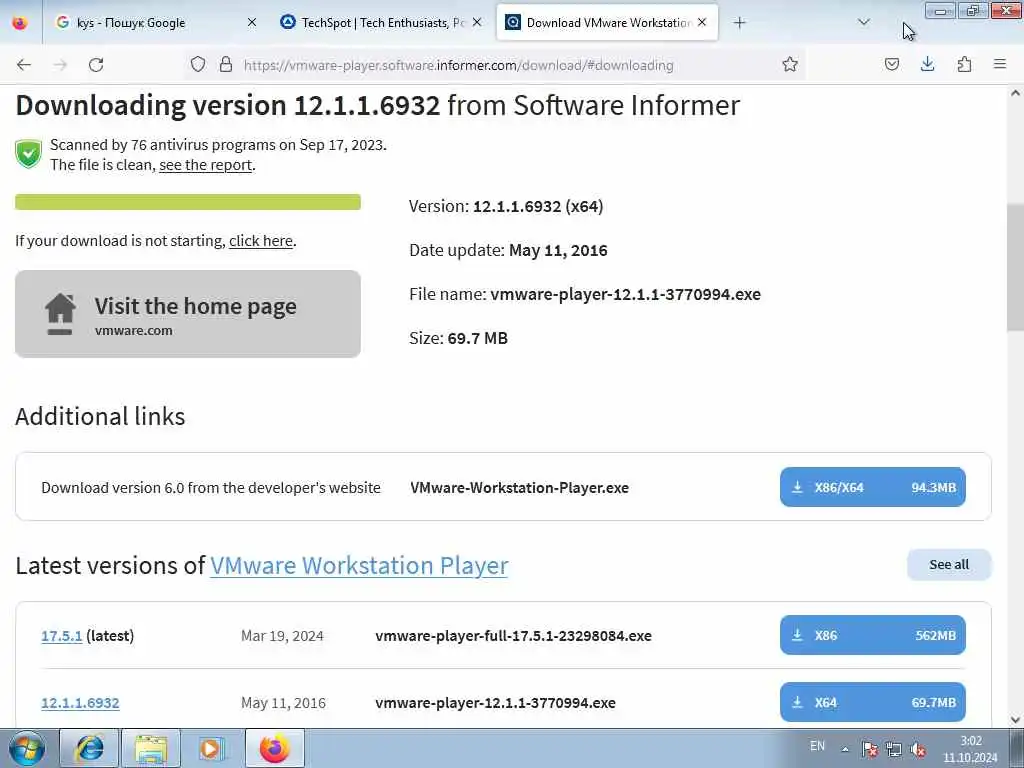Switch to the TechSpot tab

click(x=381, y=23)
